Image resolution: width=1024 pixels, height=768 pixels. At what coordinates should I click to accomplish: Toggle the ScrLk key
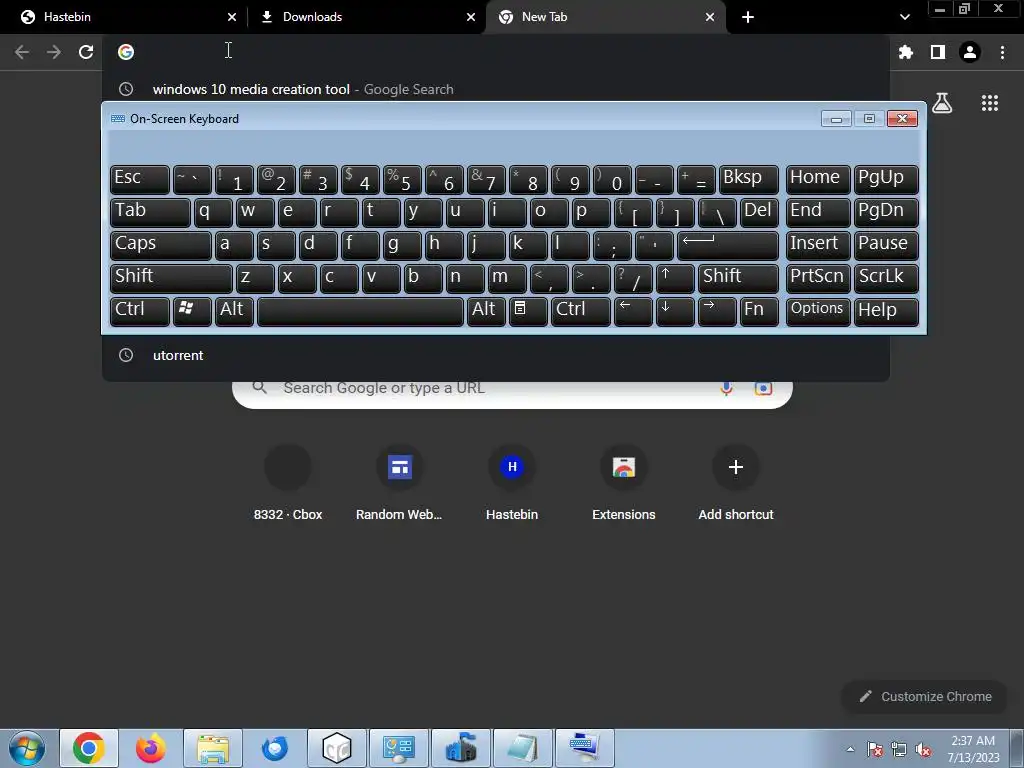click(886, 278)
